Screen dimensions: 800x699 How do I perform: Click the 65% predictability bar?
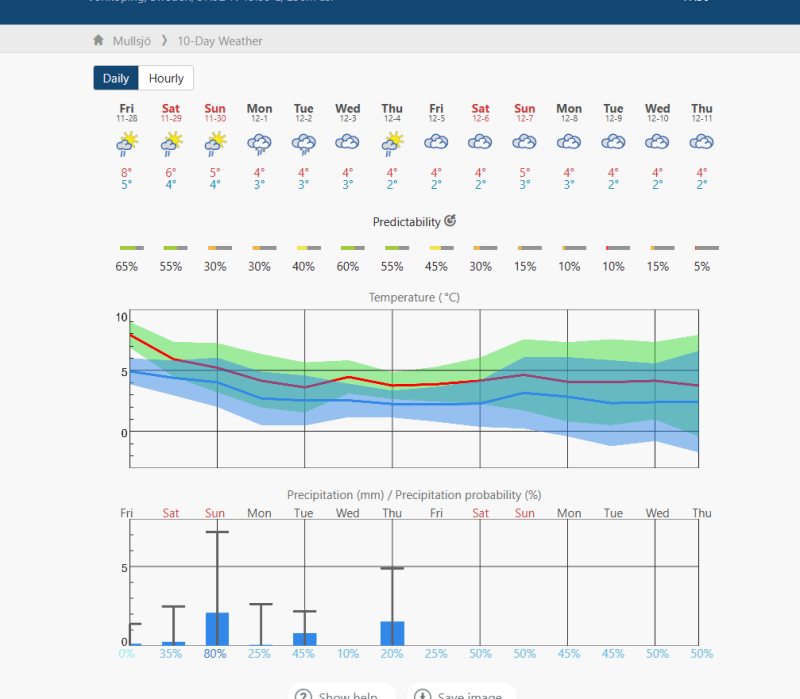132,248
